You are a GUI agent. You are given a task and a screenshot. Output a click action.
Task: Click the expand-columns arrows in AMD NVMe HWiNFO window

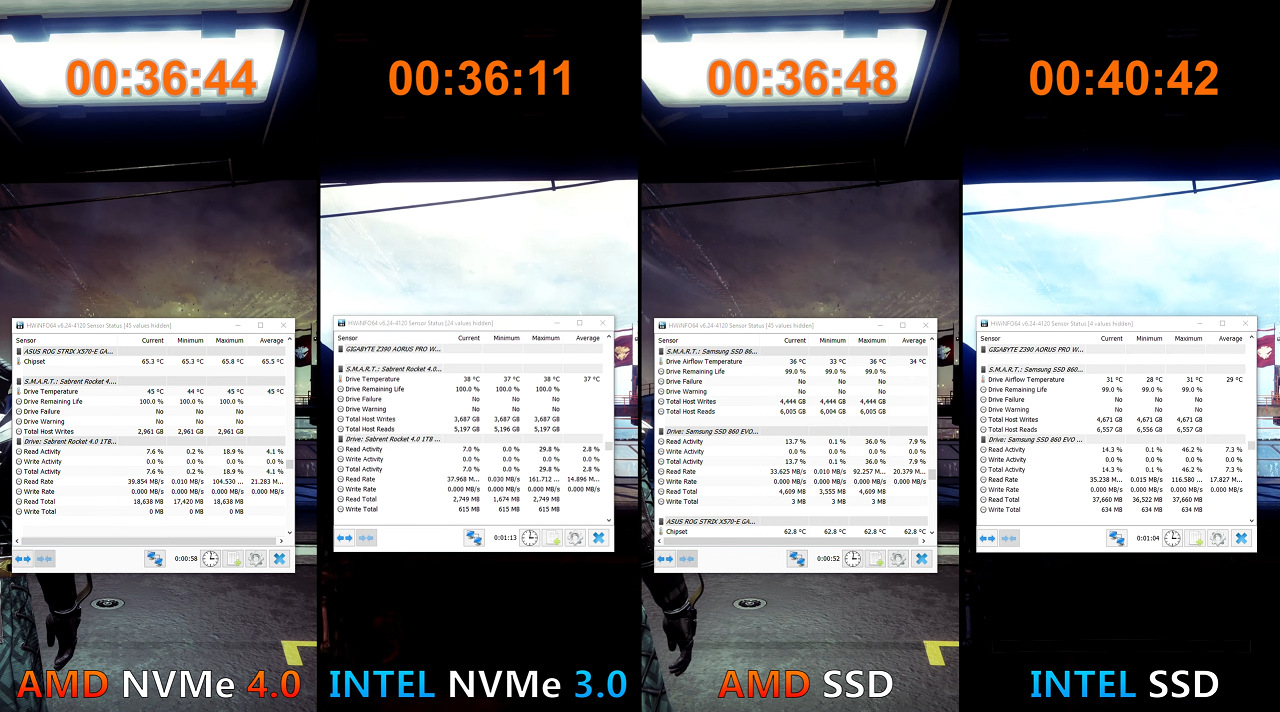point(24,558)
